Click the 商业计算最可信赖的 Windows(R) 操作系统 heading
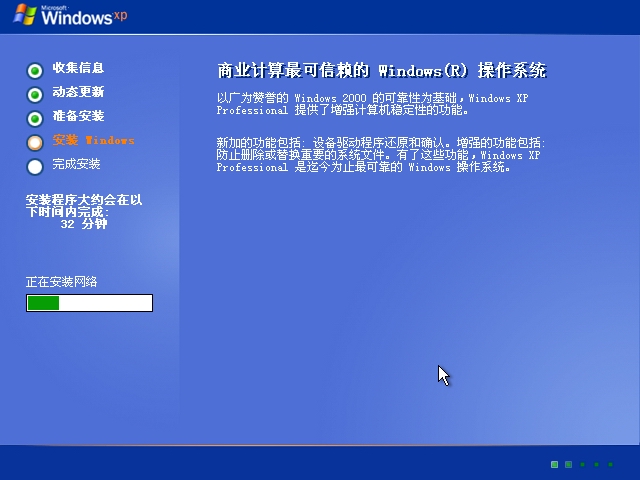The height and width of the screenshot is (480, 640). pyautogui.click(x=382, y=71)
